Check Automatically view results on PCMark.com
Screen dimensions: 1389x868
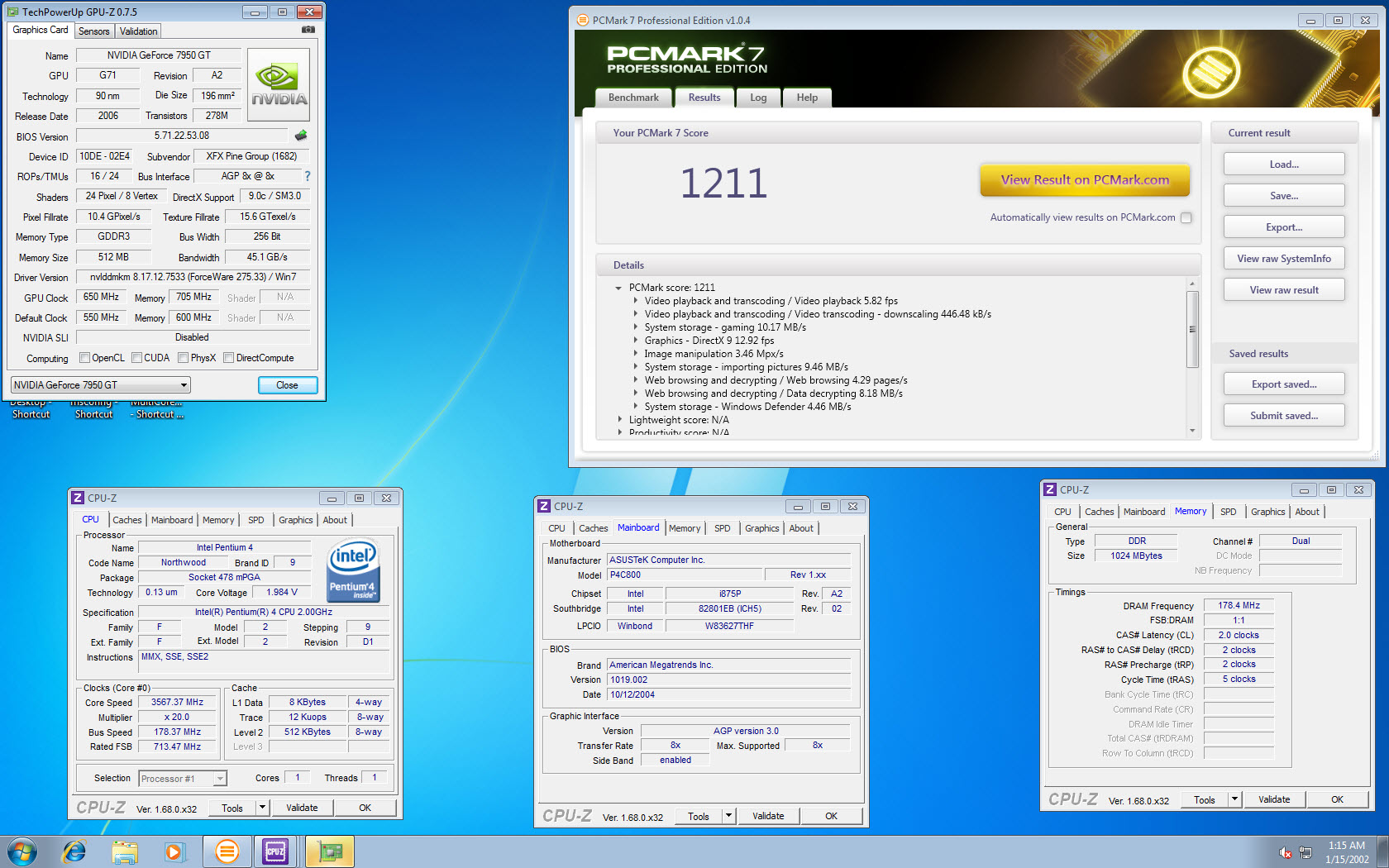tap(1186, 217)
